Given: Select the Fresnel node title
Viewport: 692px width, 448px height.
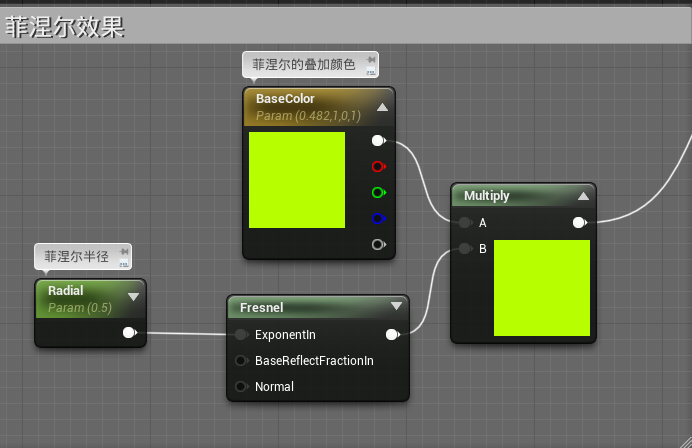Looking at the screenshot, I should [261, 308].
